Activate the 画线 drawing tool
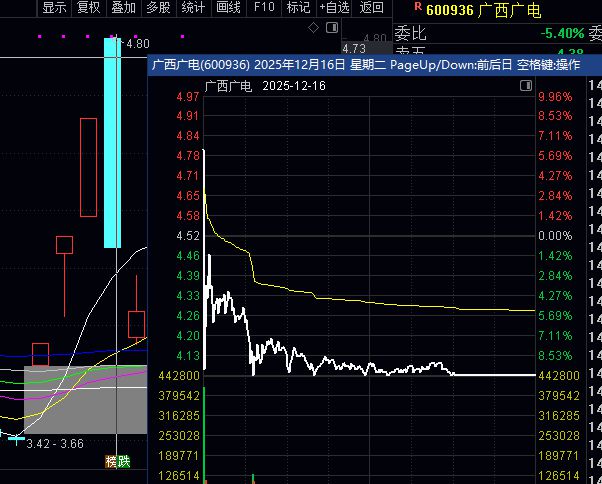The height and width of the screenshot is (484, 602). click(x=228, y=7)
